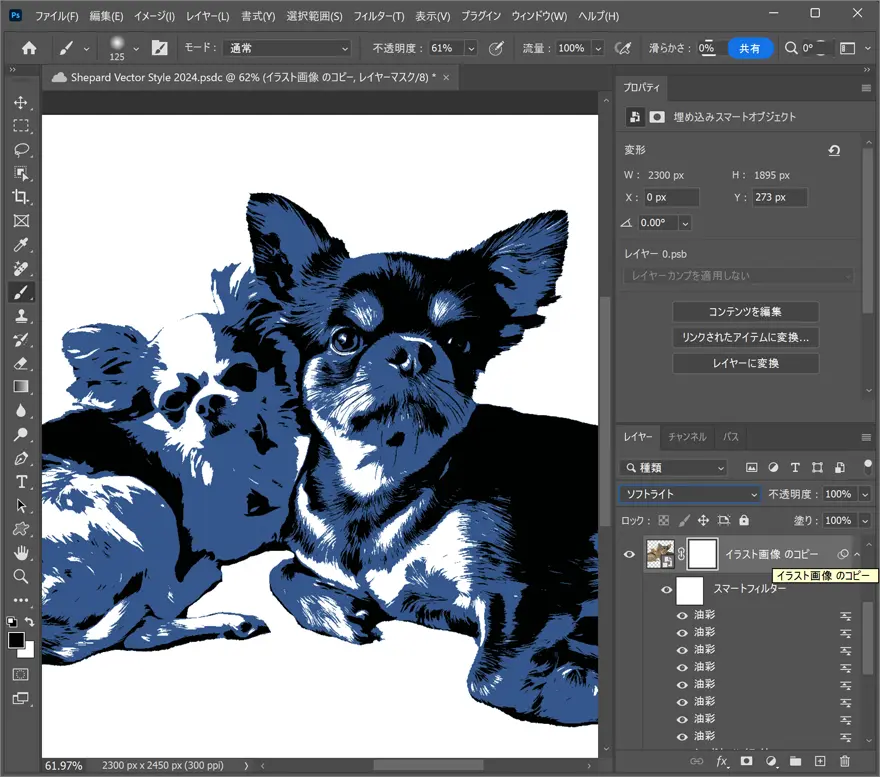The image size is (880, 777).
Task: Click the delete layer trash icon
Action: (844, 762)
